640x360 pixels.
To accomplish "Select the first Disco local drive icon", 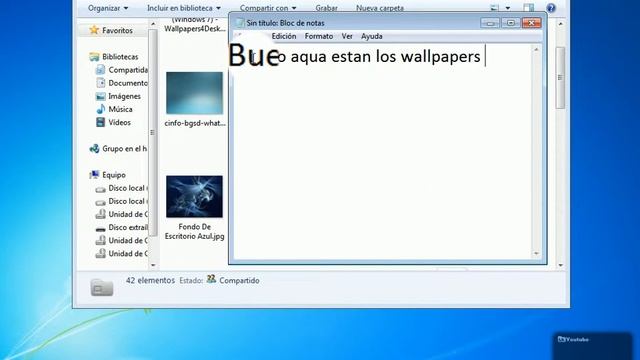I will click(x=100, y=189).
